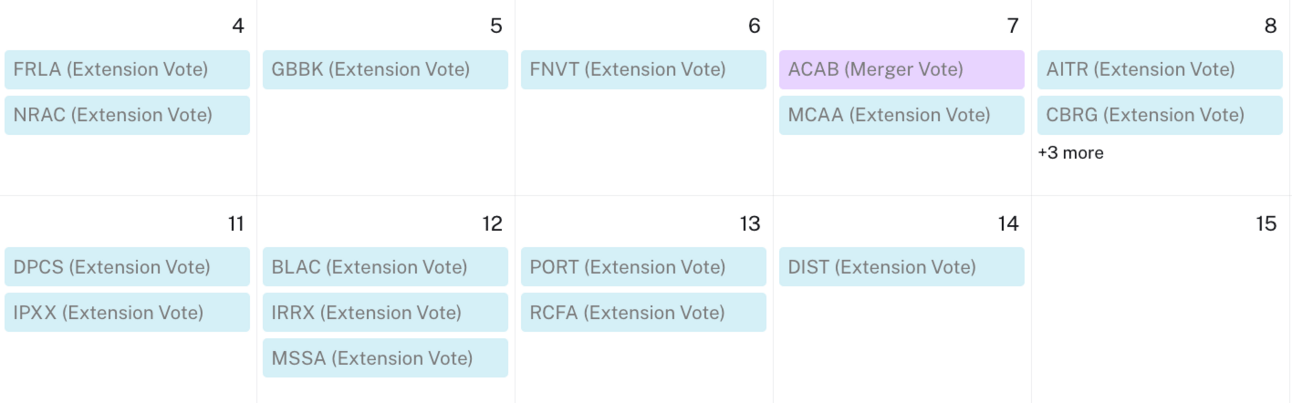Viewport: 1292px width, 403px height.
Task: Select the date number 12
Action: [x=492, y=224]
